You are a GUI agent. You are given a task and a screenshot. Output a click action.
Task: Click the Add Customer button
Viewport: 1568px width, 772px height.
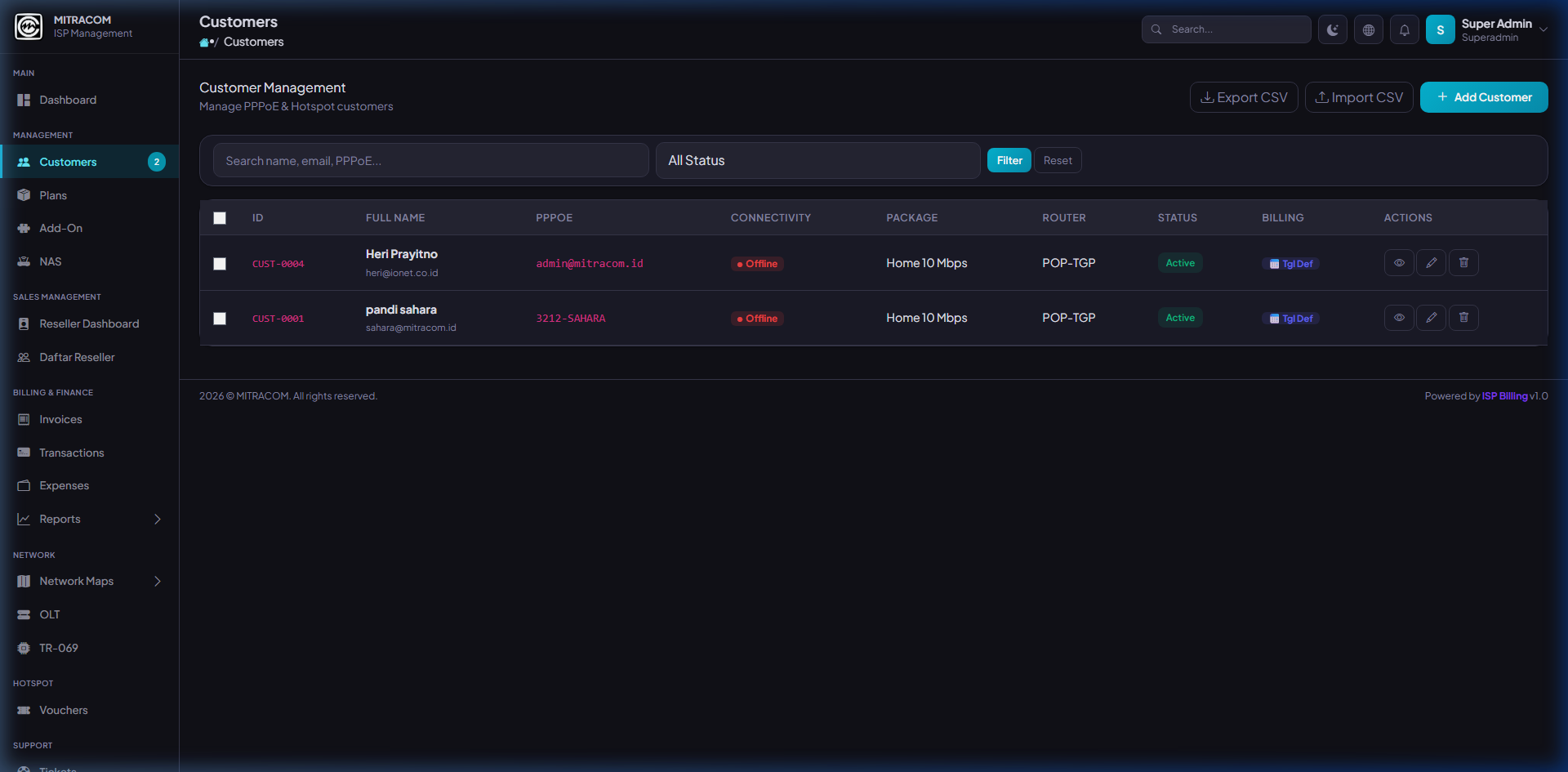pyautogui.click(x=1483, y=97)
